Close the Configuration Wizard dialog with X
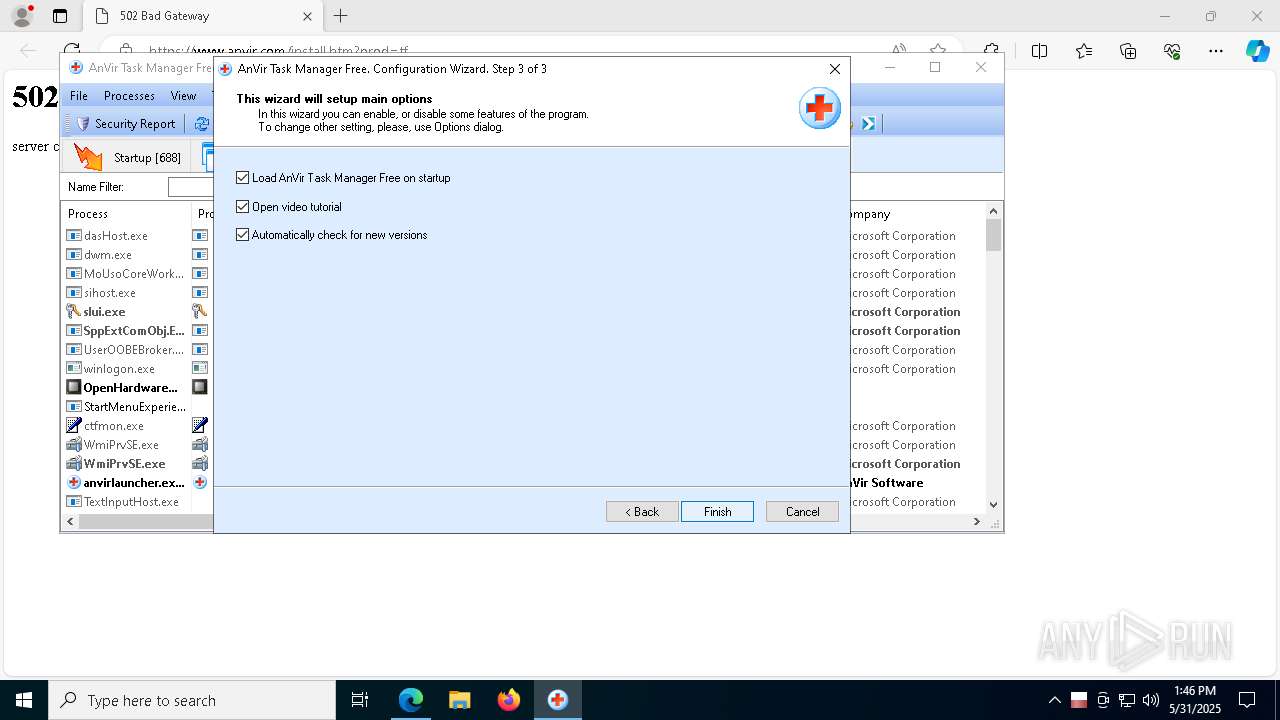The image size is (1280, 720). [835, 69]
